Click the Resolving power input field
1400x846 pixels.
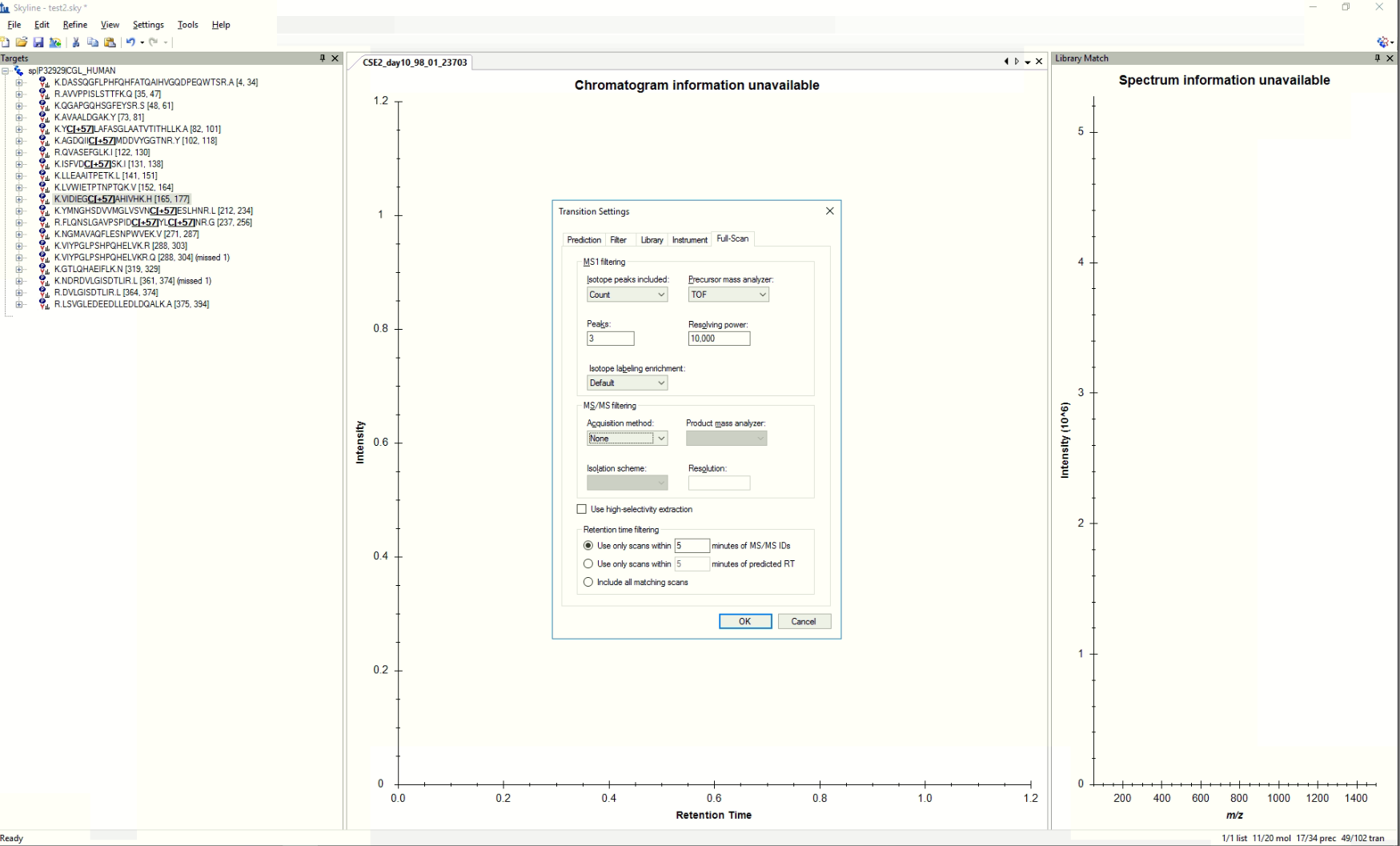[719, 339]
